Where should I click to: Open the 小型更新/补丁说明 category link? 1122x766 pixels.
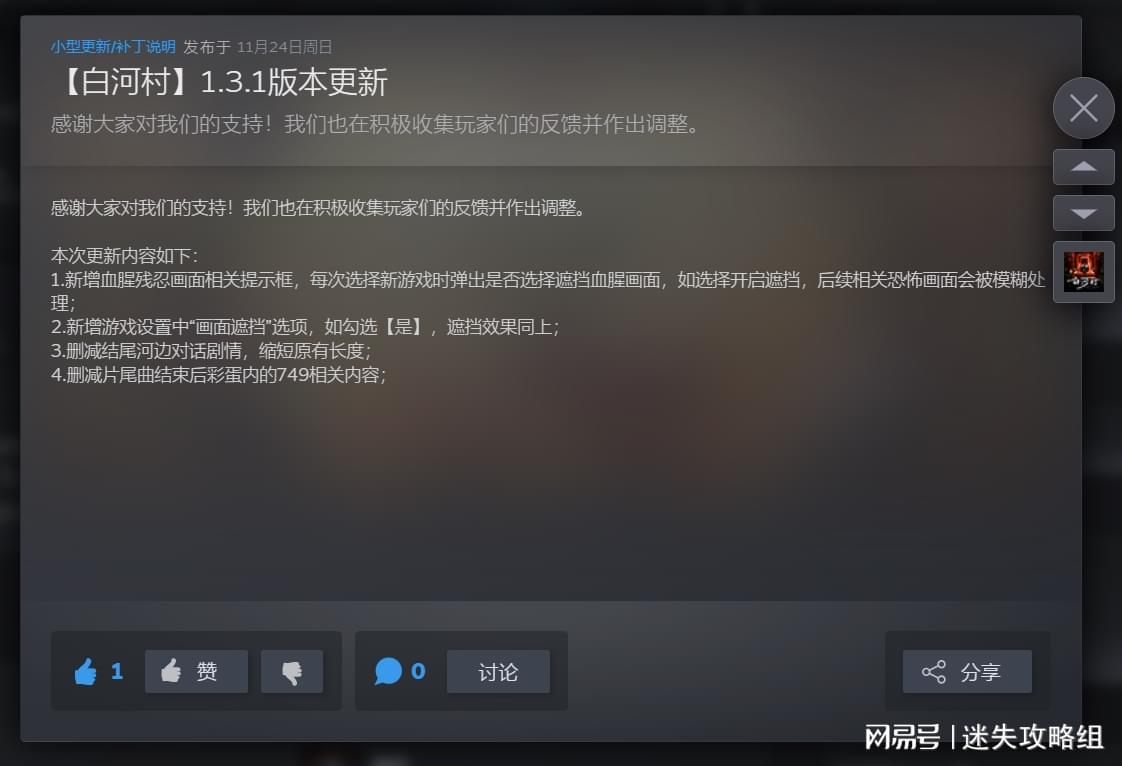(113, 47)
